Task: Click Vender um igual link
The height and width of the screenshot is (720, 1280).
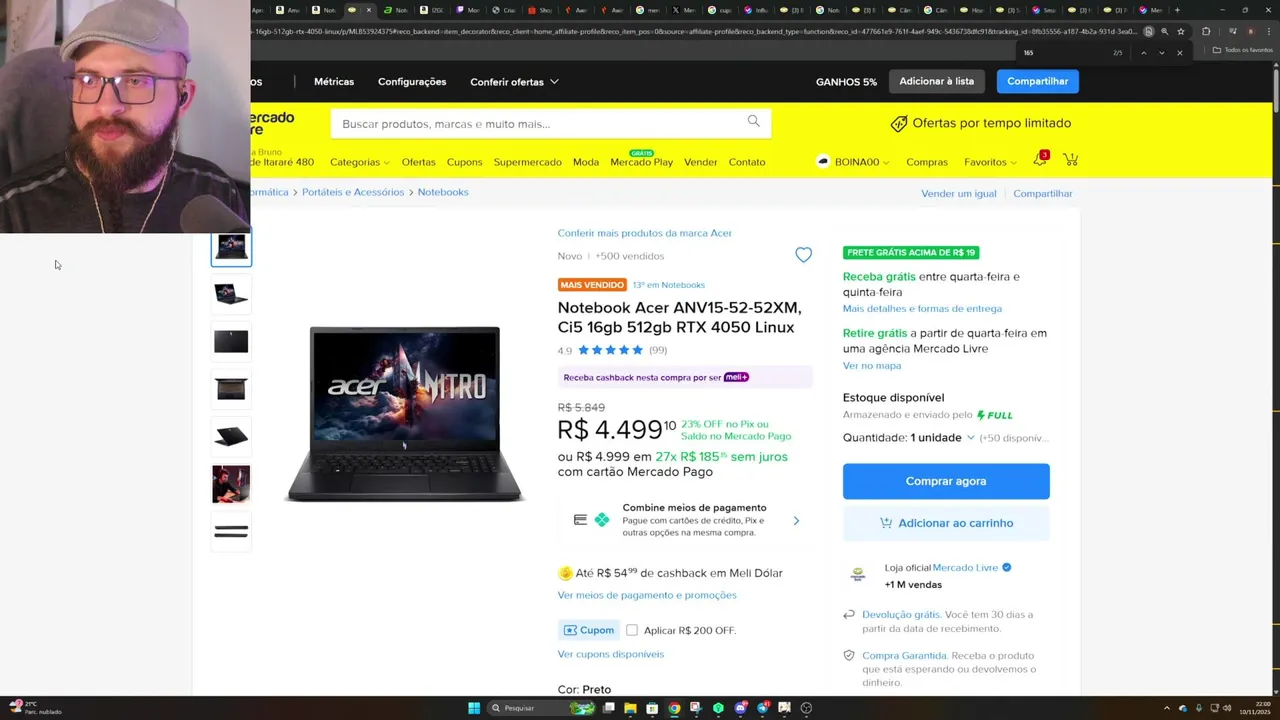Action: point(958,193)
